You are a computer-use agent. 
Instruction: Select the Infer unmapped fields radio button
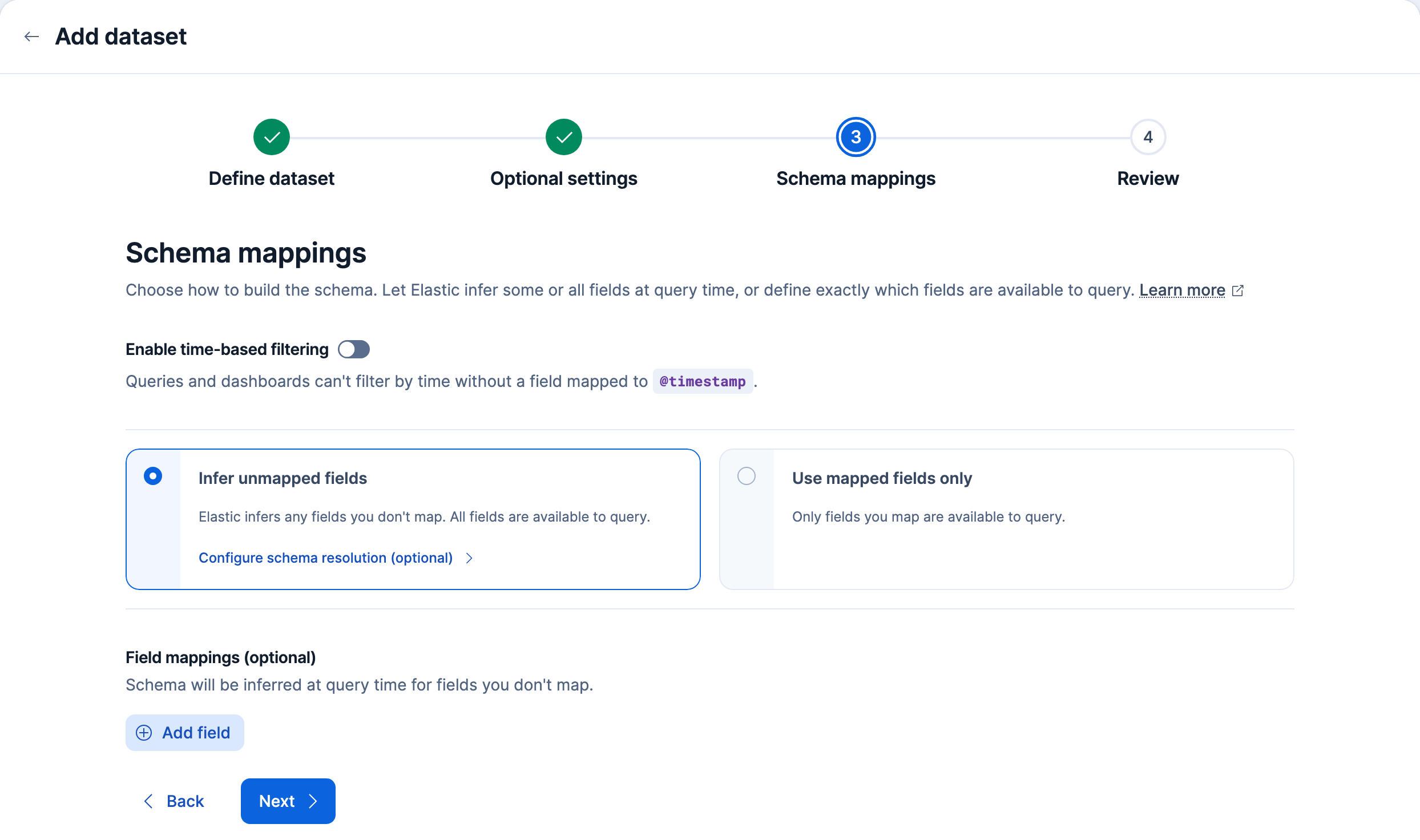point(153,476)
